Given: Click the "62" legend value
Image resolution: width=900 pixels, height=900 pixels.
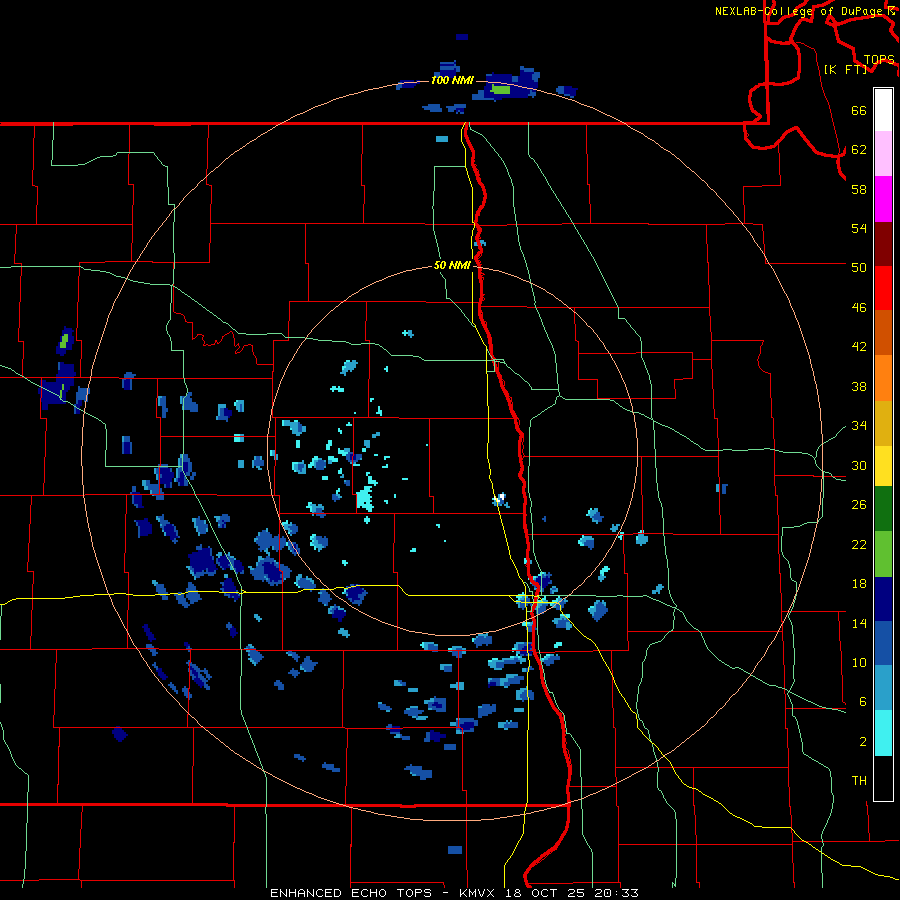Looking at the screenshot, I should [x=859, y=149].
